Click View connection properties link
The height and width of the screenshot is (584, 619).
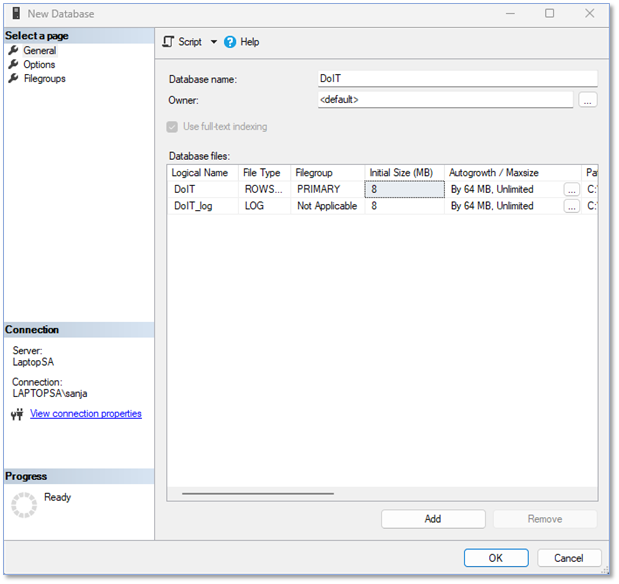coord(86,414)
